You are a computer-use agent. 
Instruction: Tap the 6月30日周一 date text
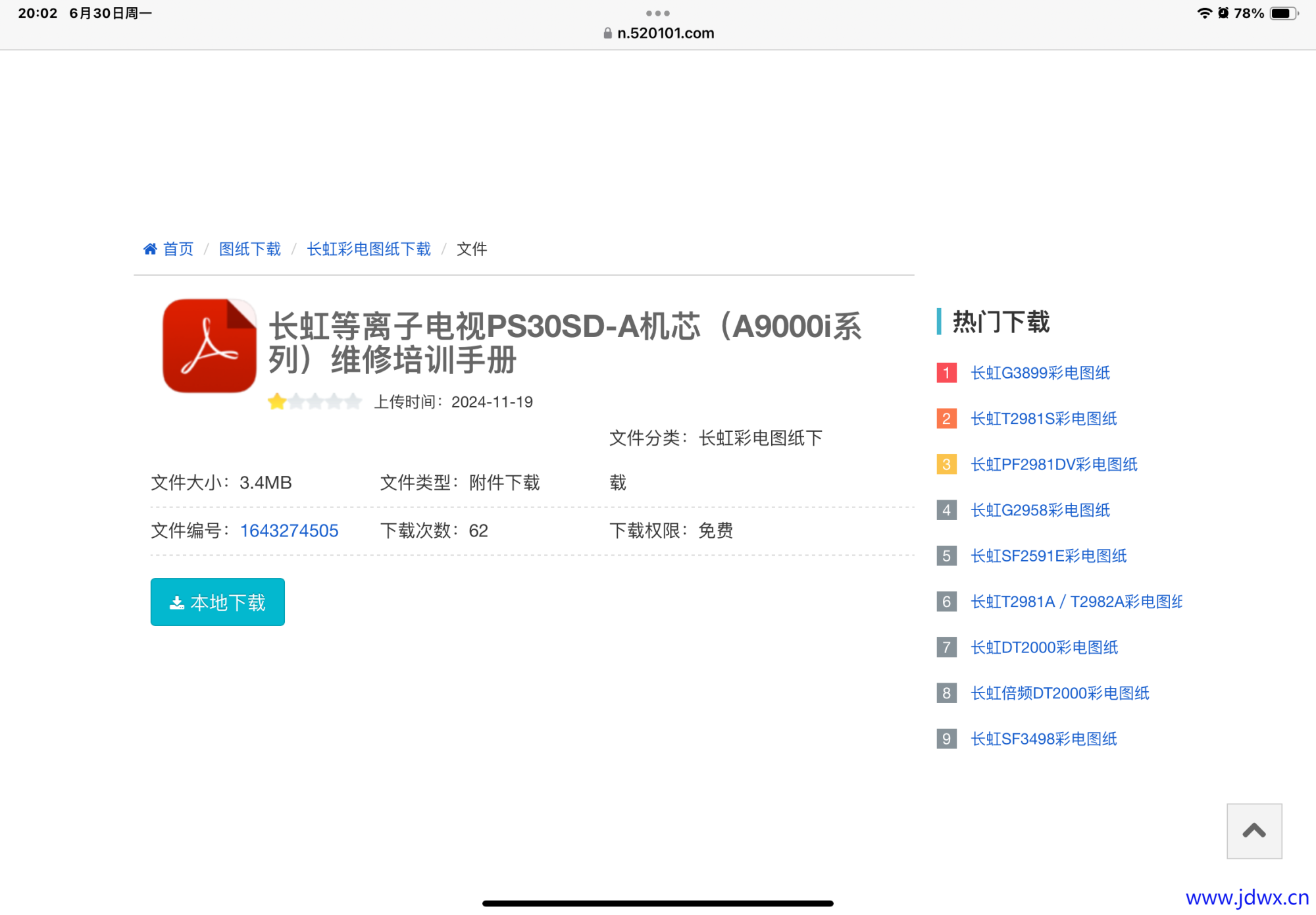[111, 13]
